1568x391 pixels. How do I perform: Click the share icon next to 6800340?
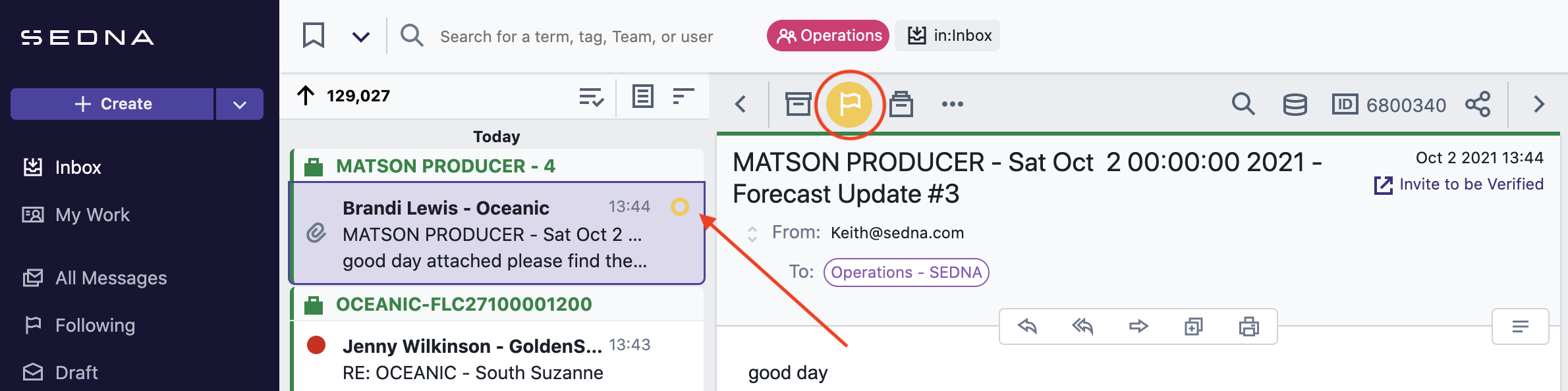tap(1478, 104)
